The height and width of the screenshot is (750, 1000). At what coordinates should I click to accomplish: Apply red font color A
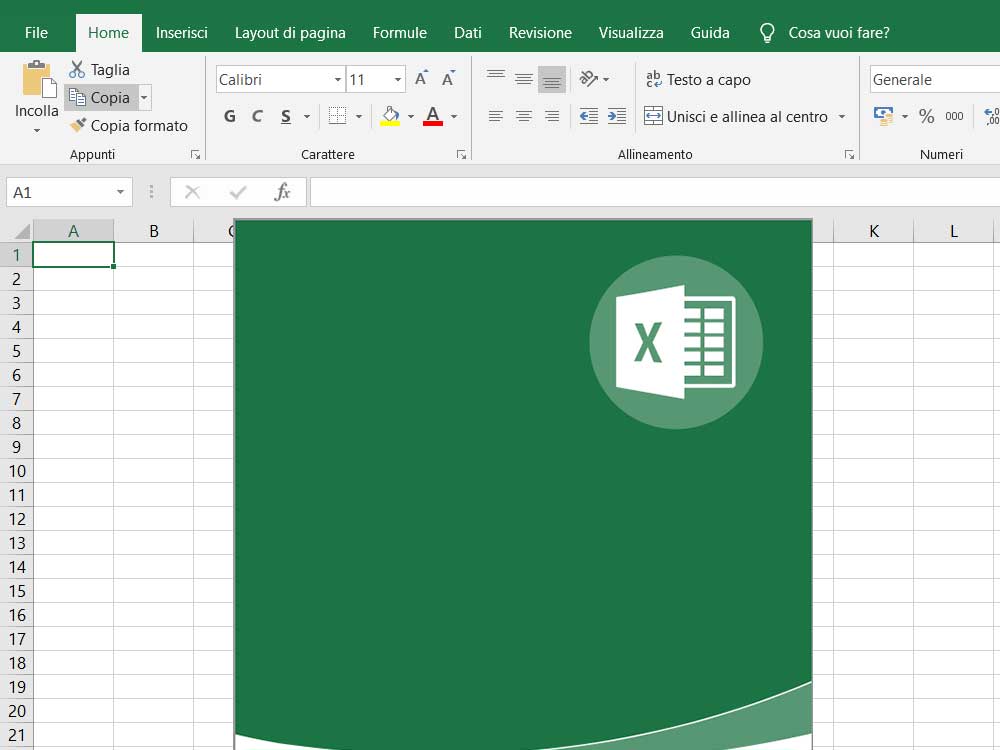coord(433,116)
